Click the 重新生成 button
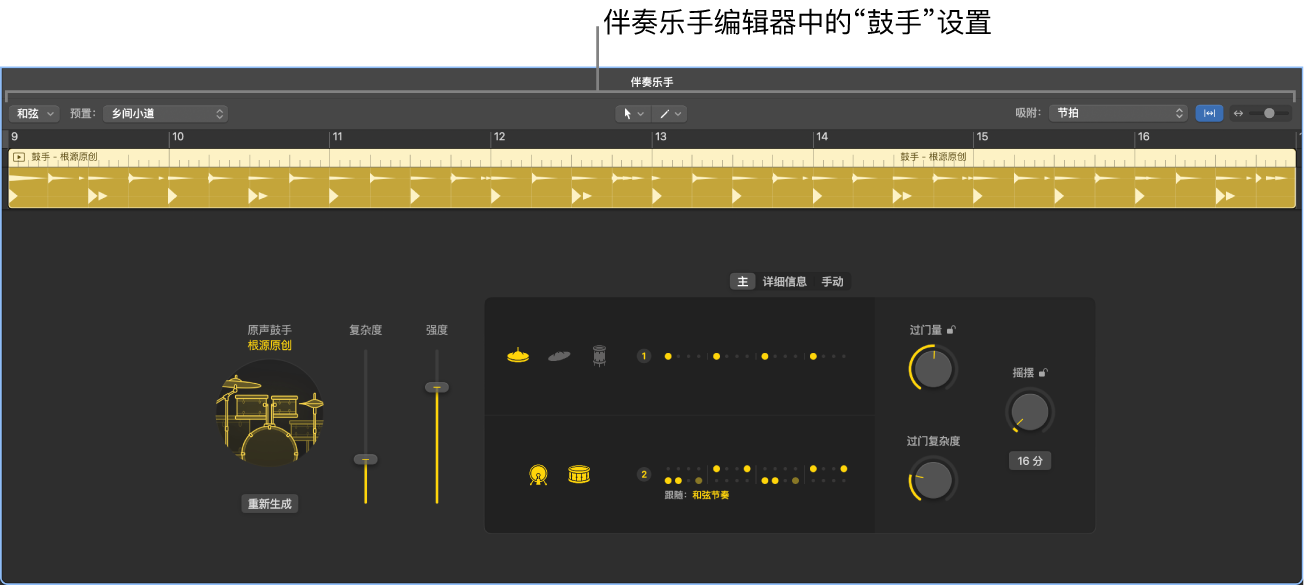 [270, 504]
